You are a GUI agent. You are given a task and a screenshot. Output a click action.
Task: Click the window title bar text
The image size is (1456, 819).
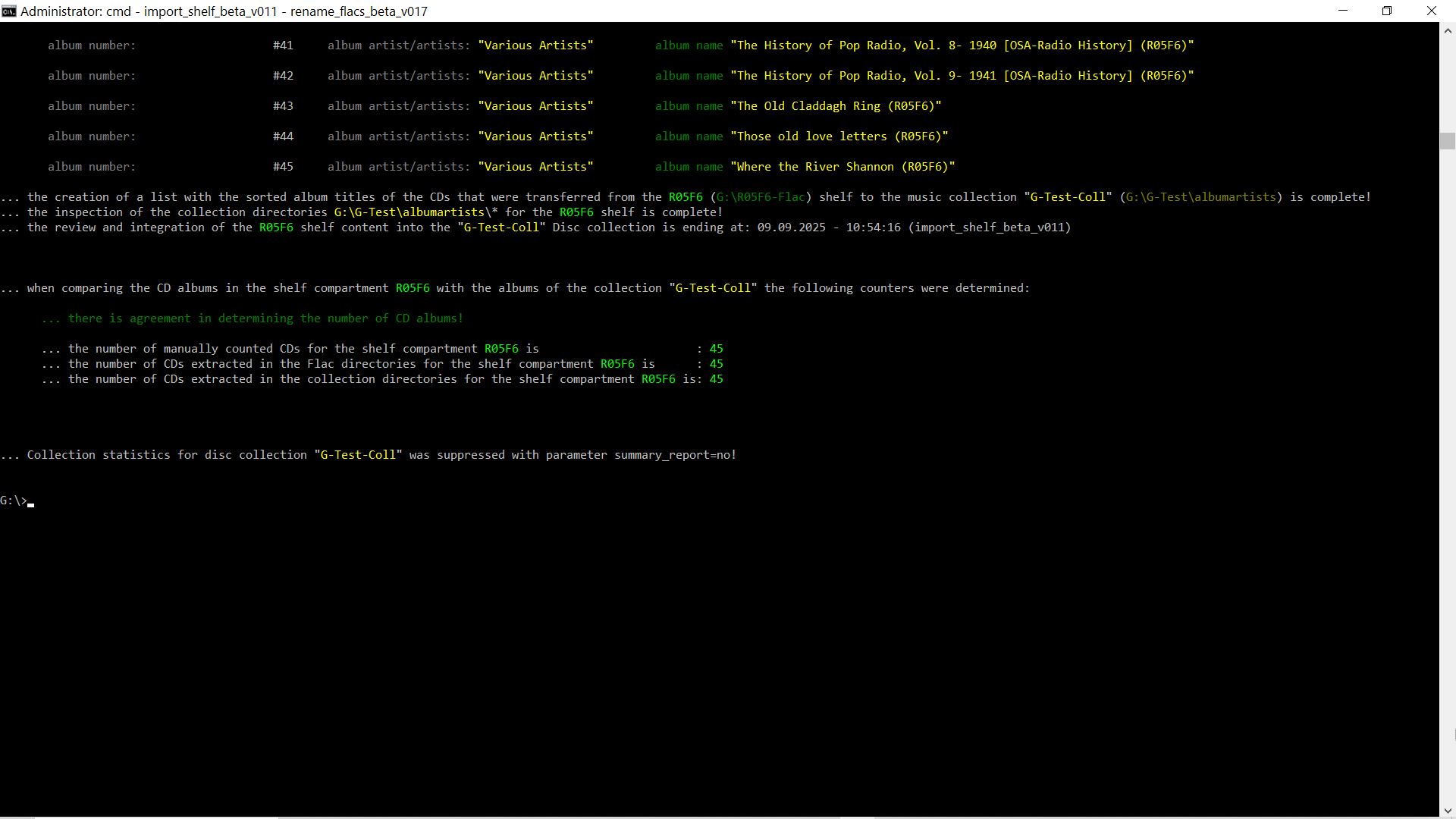pos(224,11)
